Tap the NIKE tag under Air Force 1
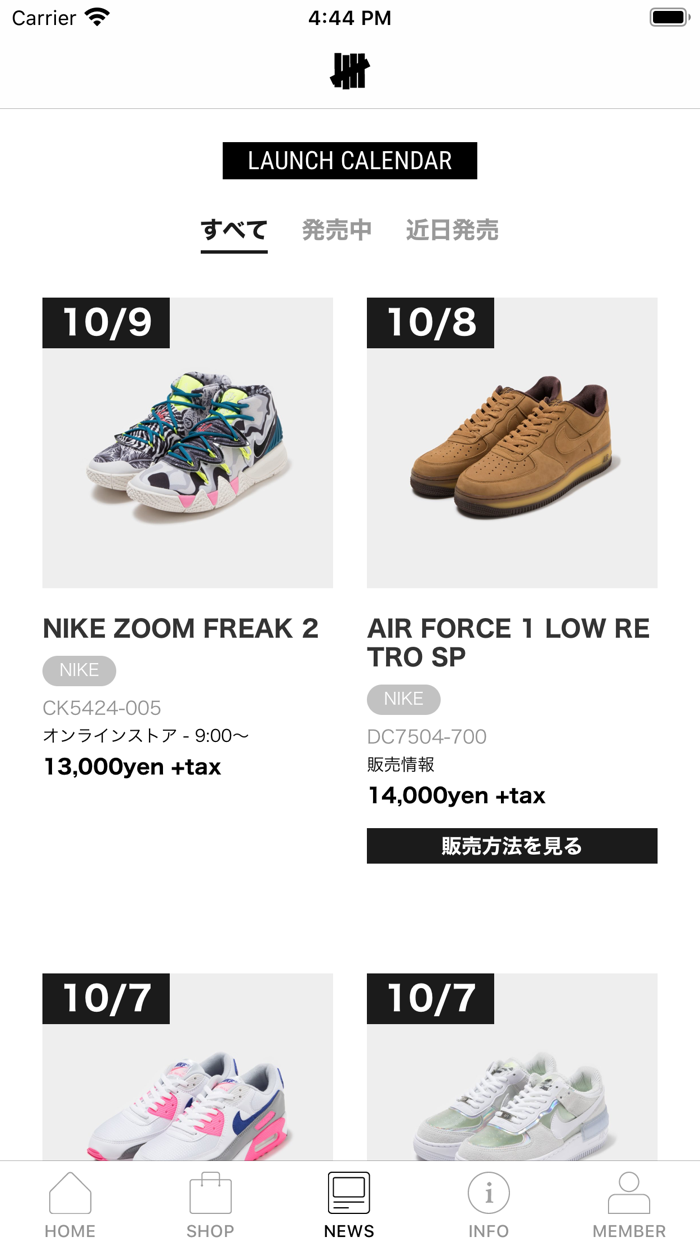The image size is (700, 1244). [x=403, y=699]
